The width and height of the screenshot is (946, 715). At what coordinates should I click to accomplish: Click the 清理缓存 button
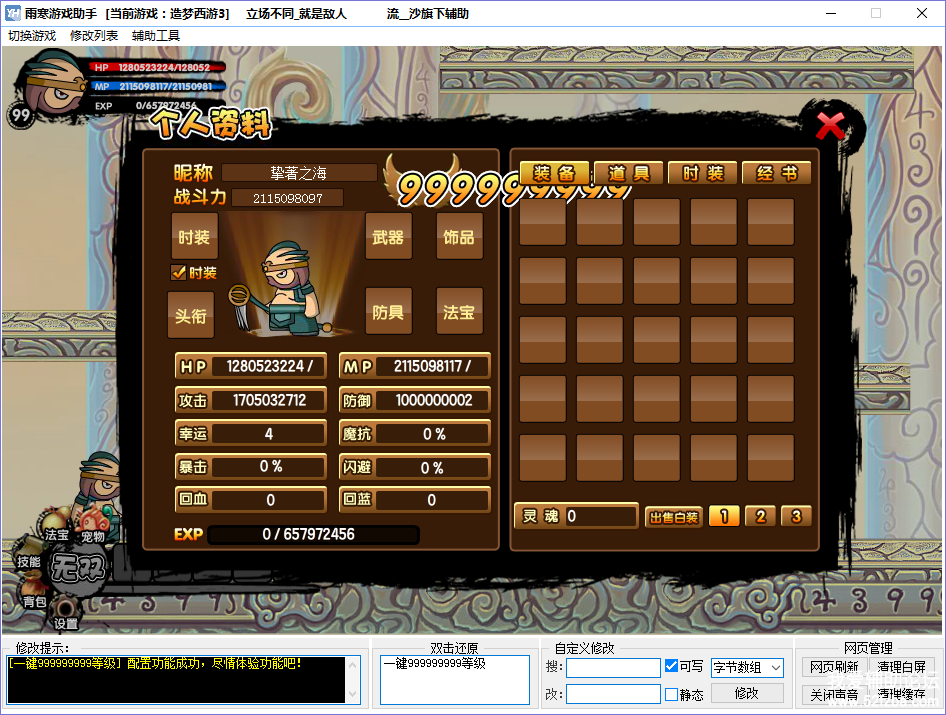tap(902, 694)
